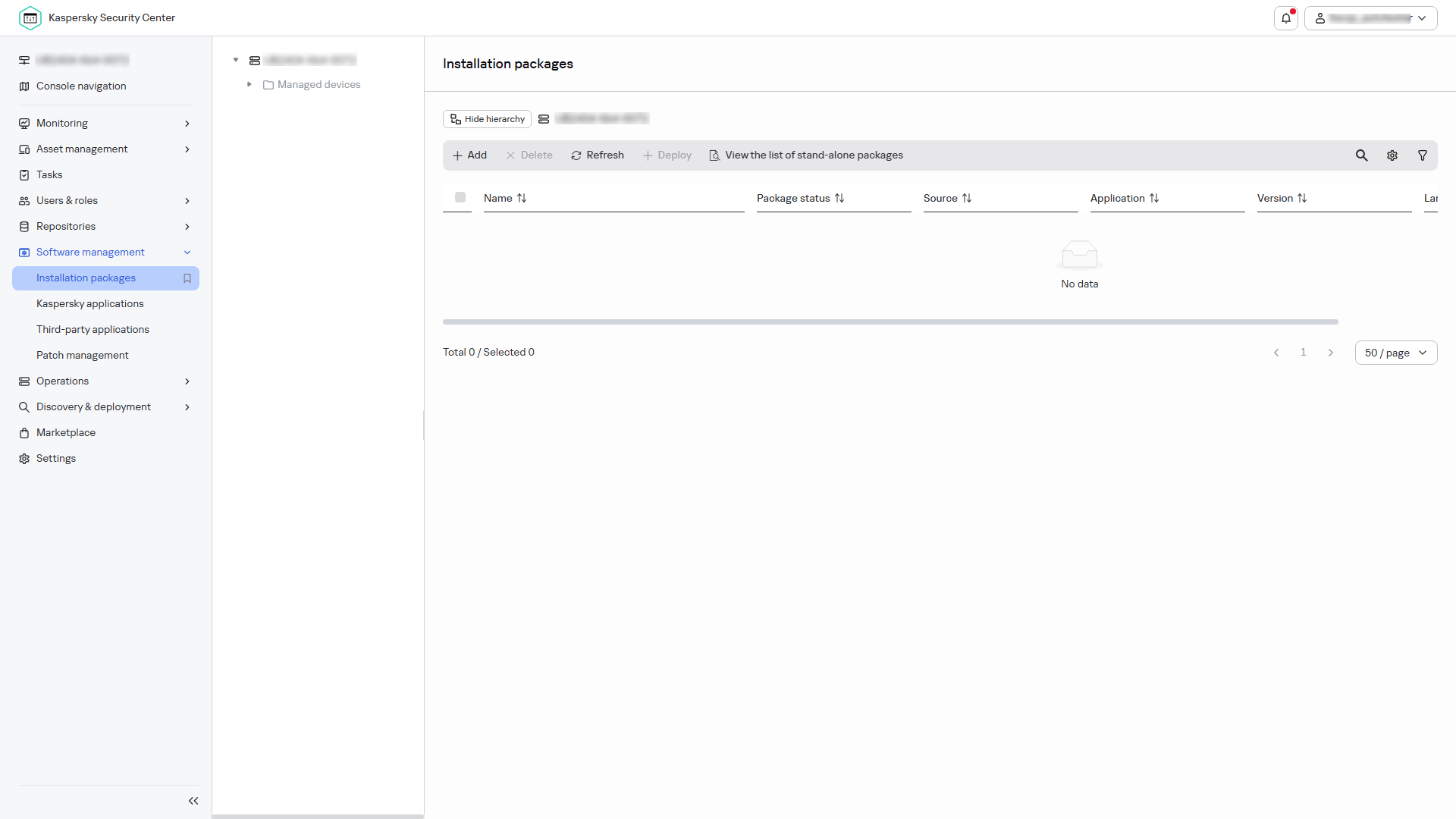Open Console navigation
1456x819 pixels.
tap(81, 86)
